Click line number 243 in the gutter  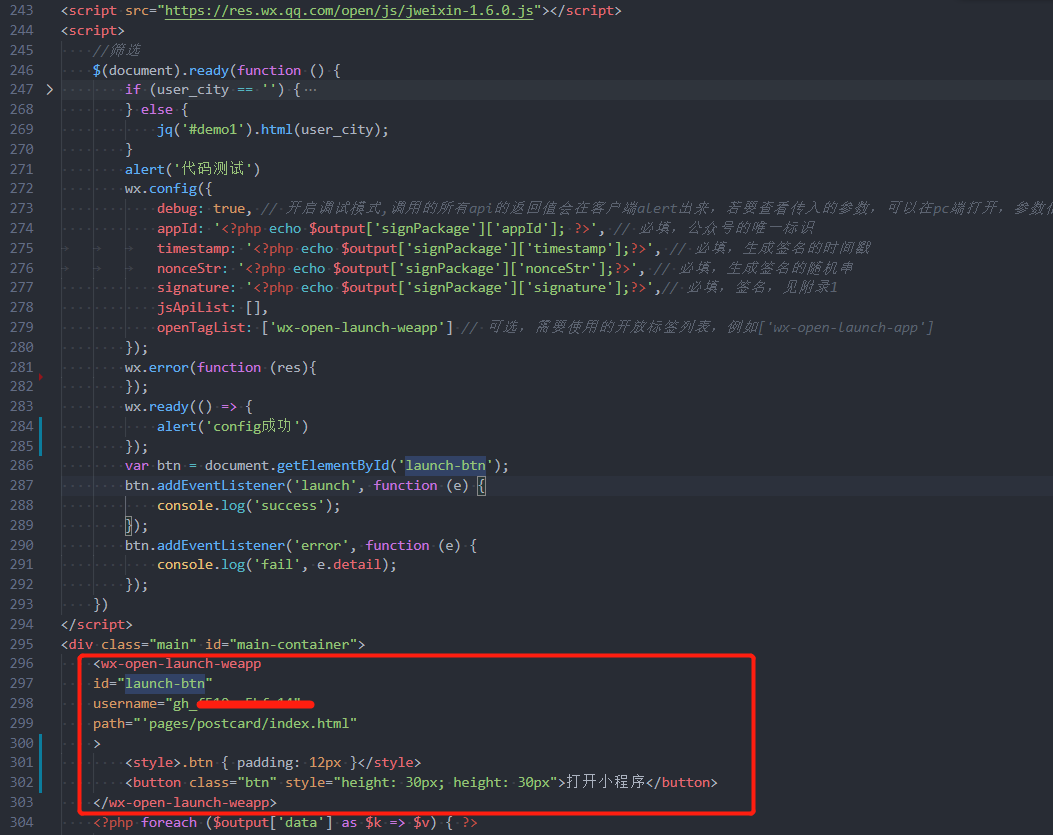coord(21,11)
